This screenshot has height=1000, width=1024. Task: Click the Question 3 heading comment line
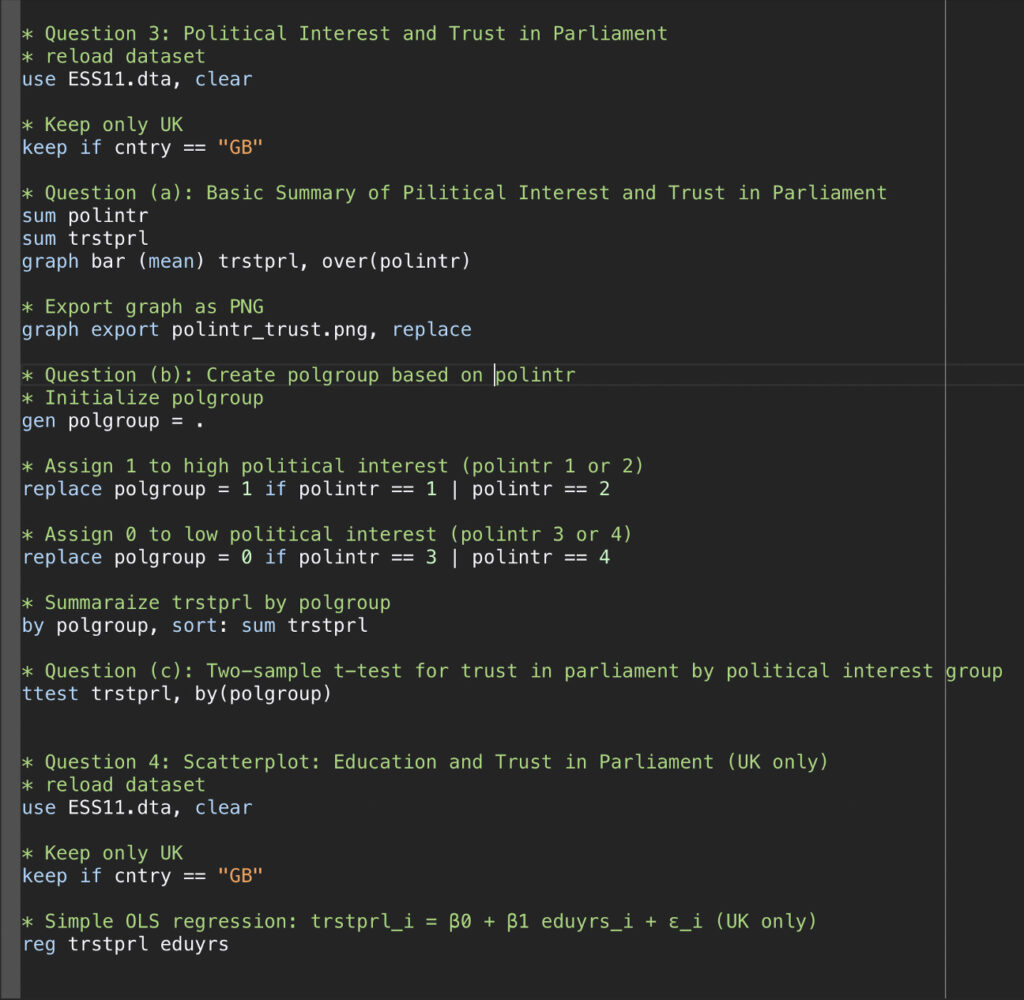[x=344, y=33]
